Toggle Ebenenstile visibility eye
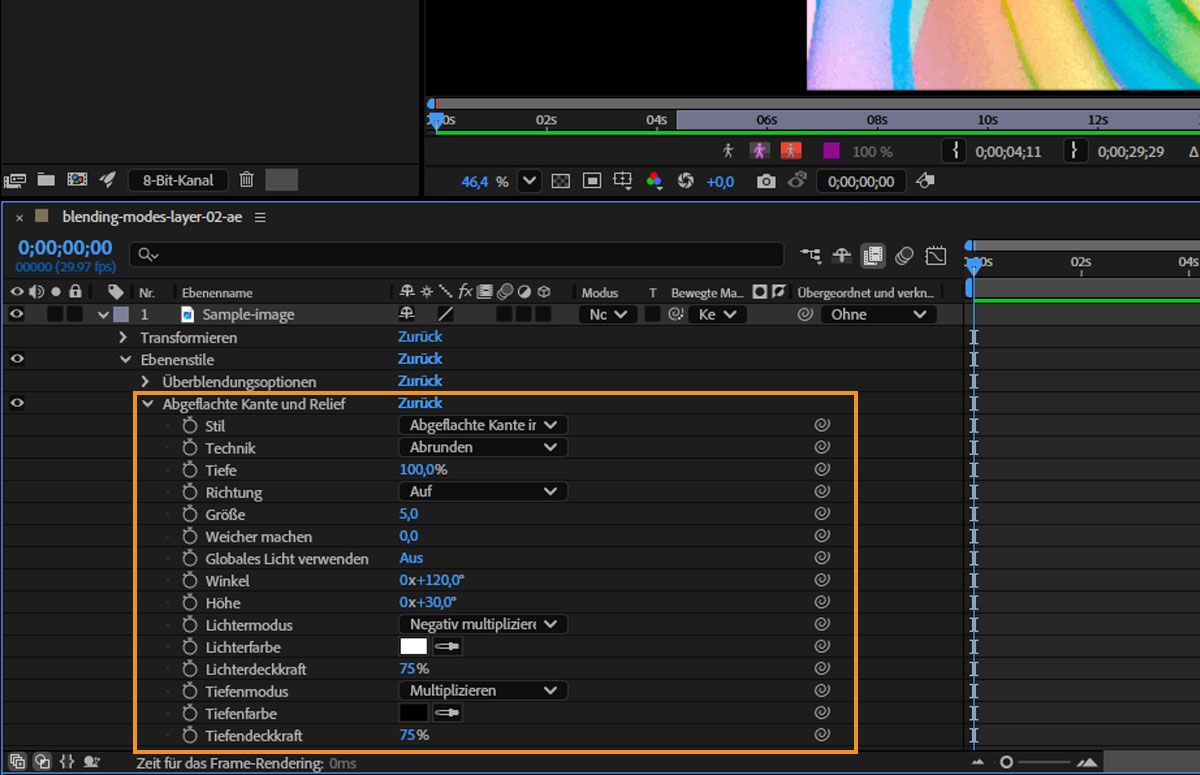The height and width of the screenshot is (775, 1200). coord(16,359)
